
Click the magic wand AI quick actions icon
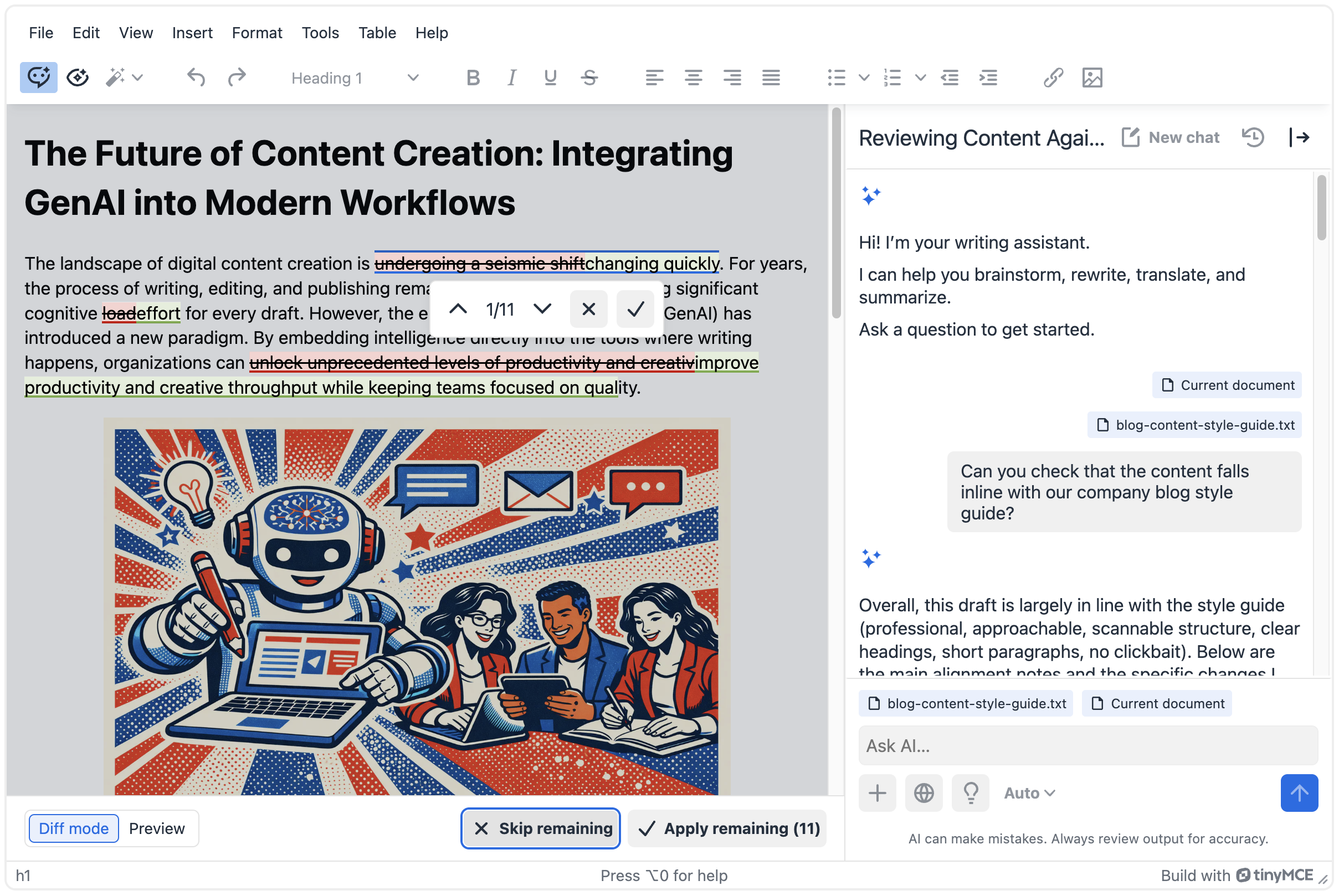pos(115,78)
